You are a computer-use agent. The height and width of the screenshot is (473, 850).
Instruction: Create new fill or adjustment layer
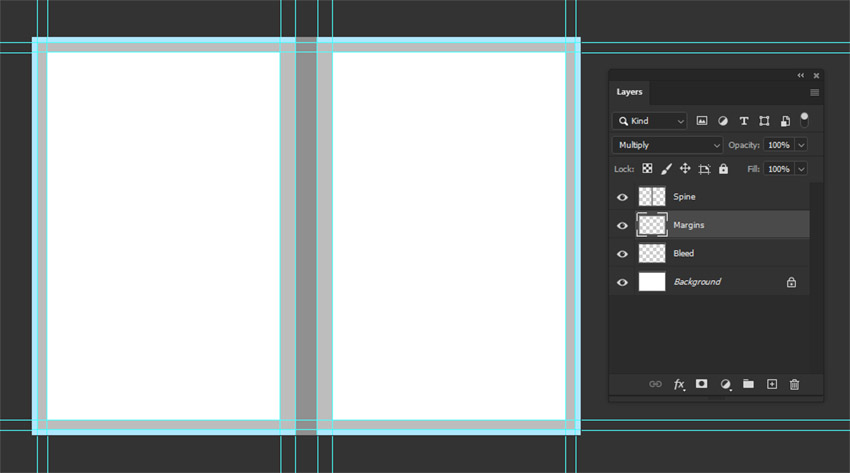(725, 385)
